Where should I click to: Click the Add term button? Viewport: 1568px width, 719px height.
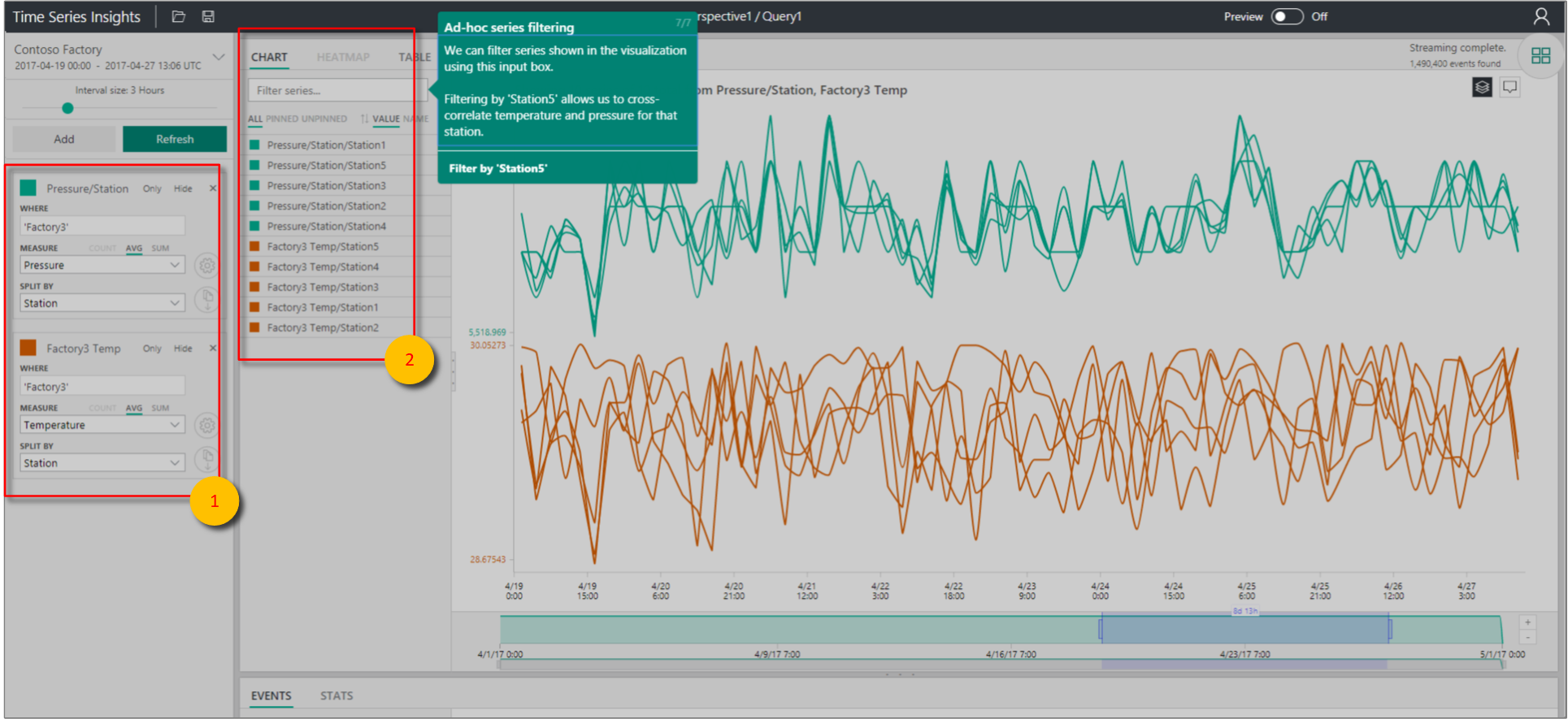tap(64, 139)
